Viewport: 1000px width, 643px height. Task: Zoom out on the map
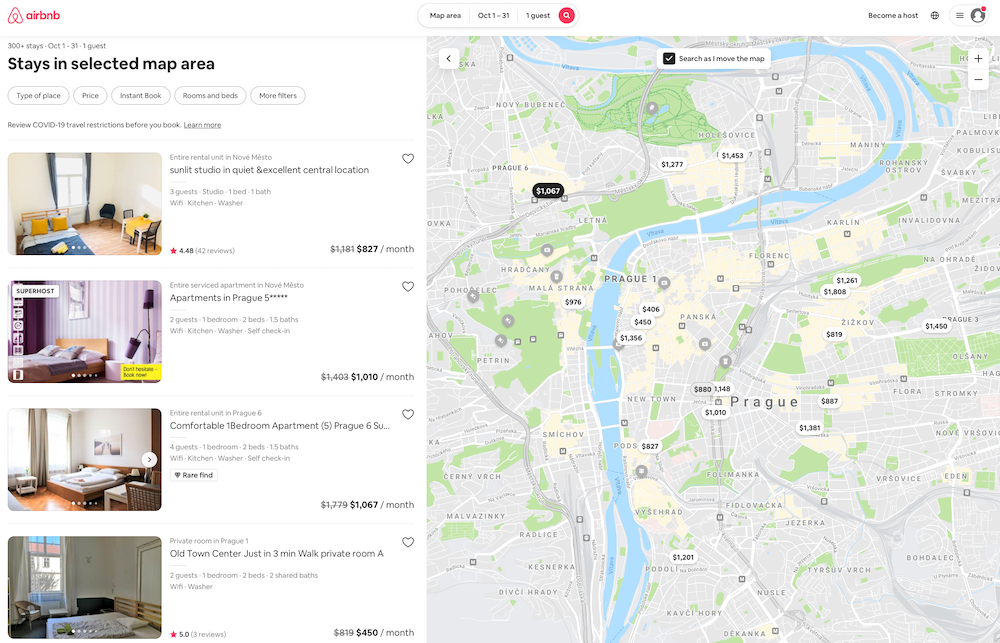978,79
